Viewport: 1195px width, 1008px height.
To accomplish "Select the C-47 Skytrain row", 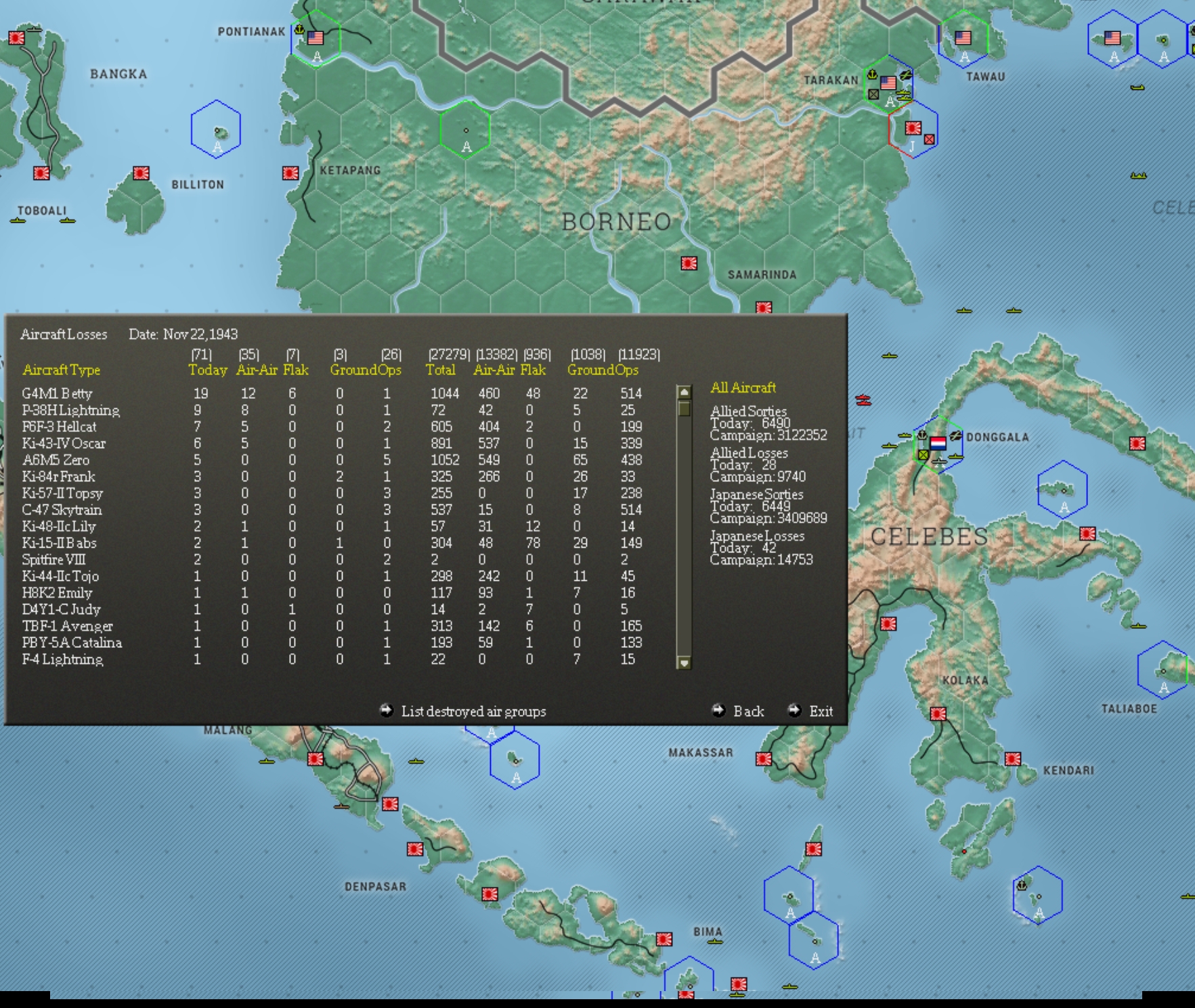I will click(332, 510).
